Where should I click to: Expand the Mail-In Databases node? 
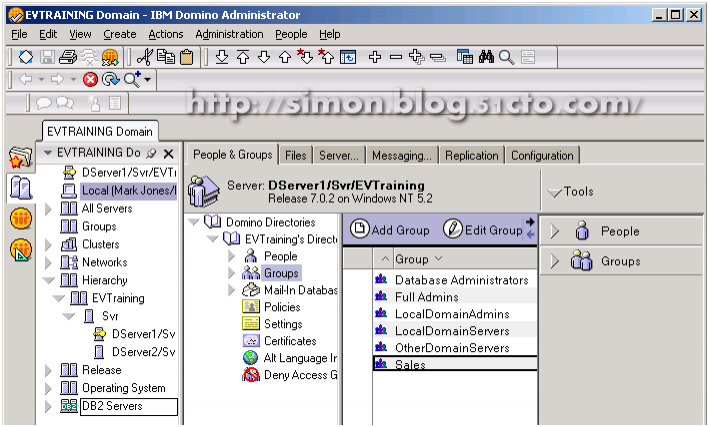232,290
